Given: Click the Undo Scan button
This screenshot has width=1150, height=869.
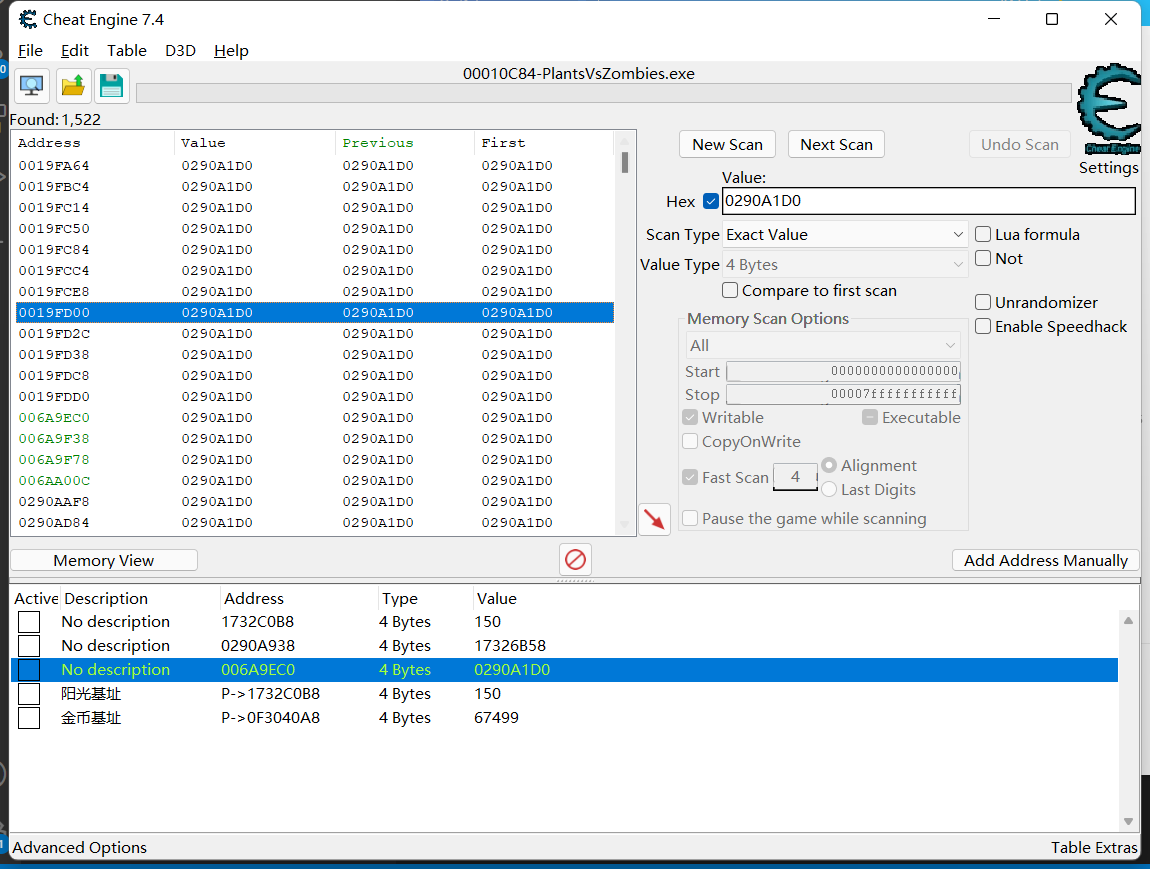Looking at the screenshot, I should [1019, 144].
